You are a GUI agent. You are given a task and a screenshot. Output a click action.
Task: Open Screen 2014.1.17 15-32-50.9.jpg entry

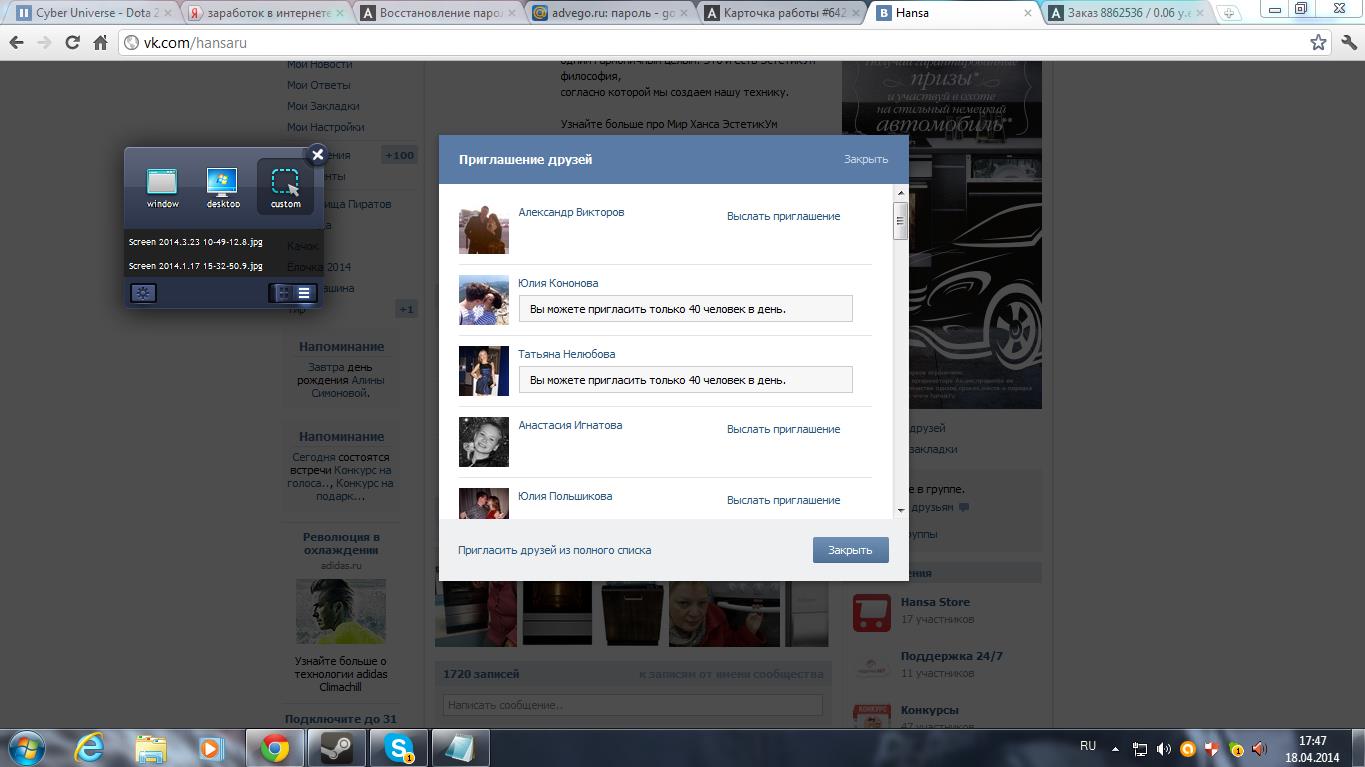point(196,266)
